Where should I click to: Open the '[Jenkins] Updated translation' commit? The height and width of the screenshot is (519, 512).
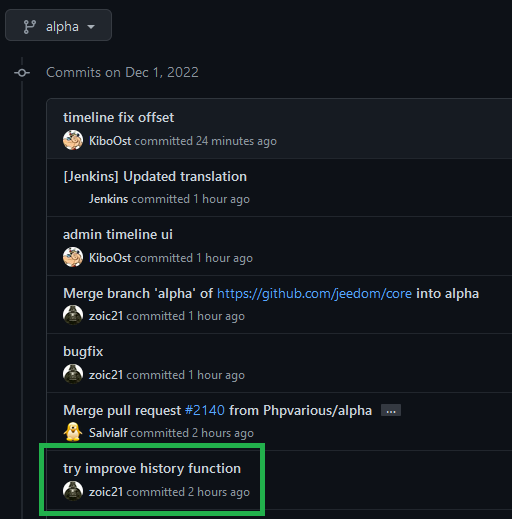(x=155, y=176)
